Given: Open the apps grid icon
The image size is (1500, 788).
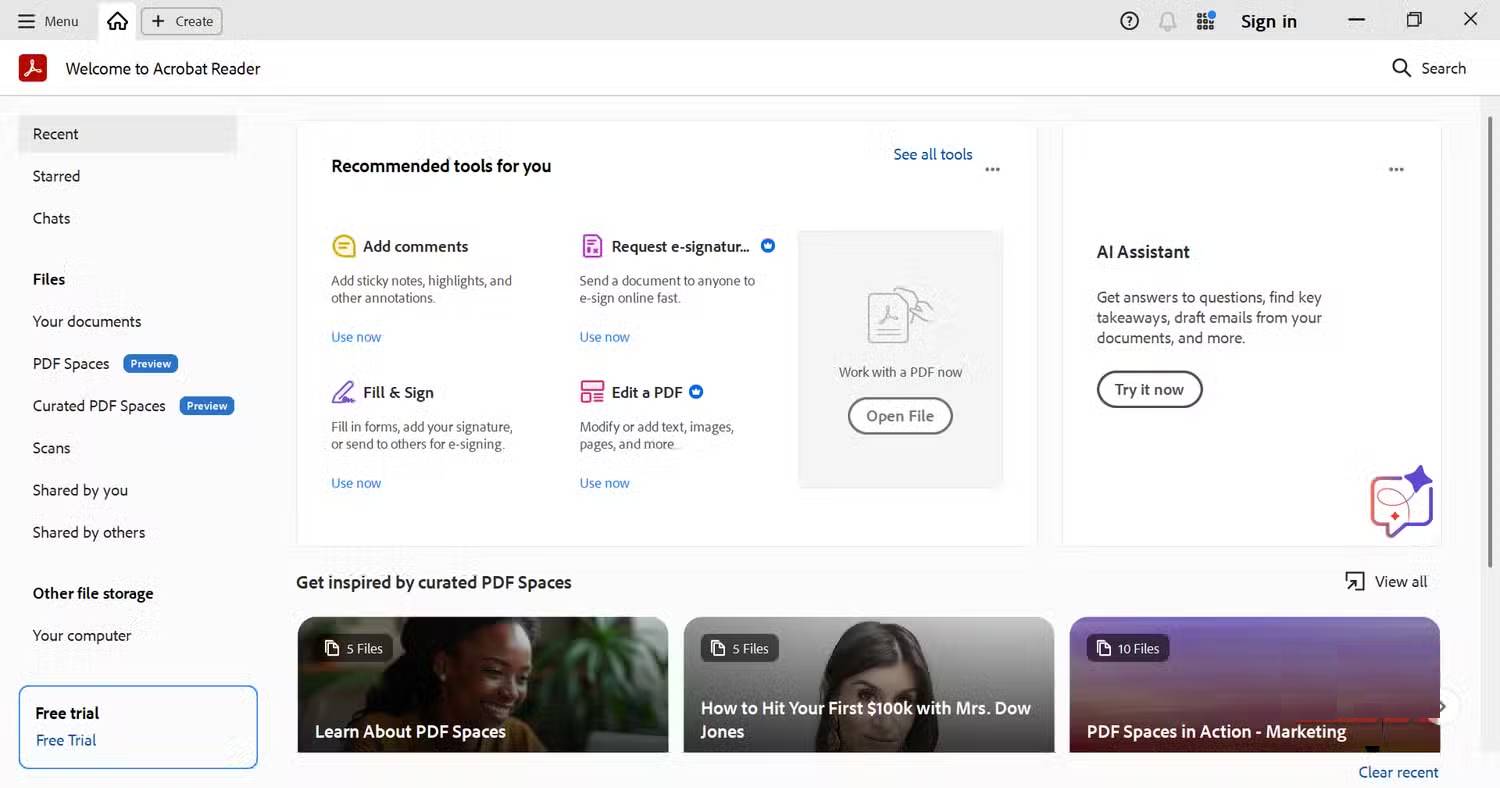Looking at the screenshot, I should pyautogui.click(x=1205, y=21).
